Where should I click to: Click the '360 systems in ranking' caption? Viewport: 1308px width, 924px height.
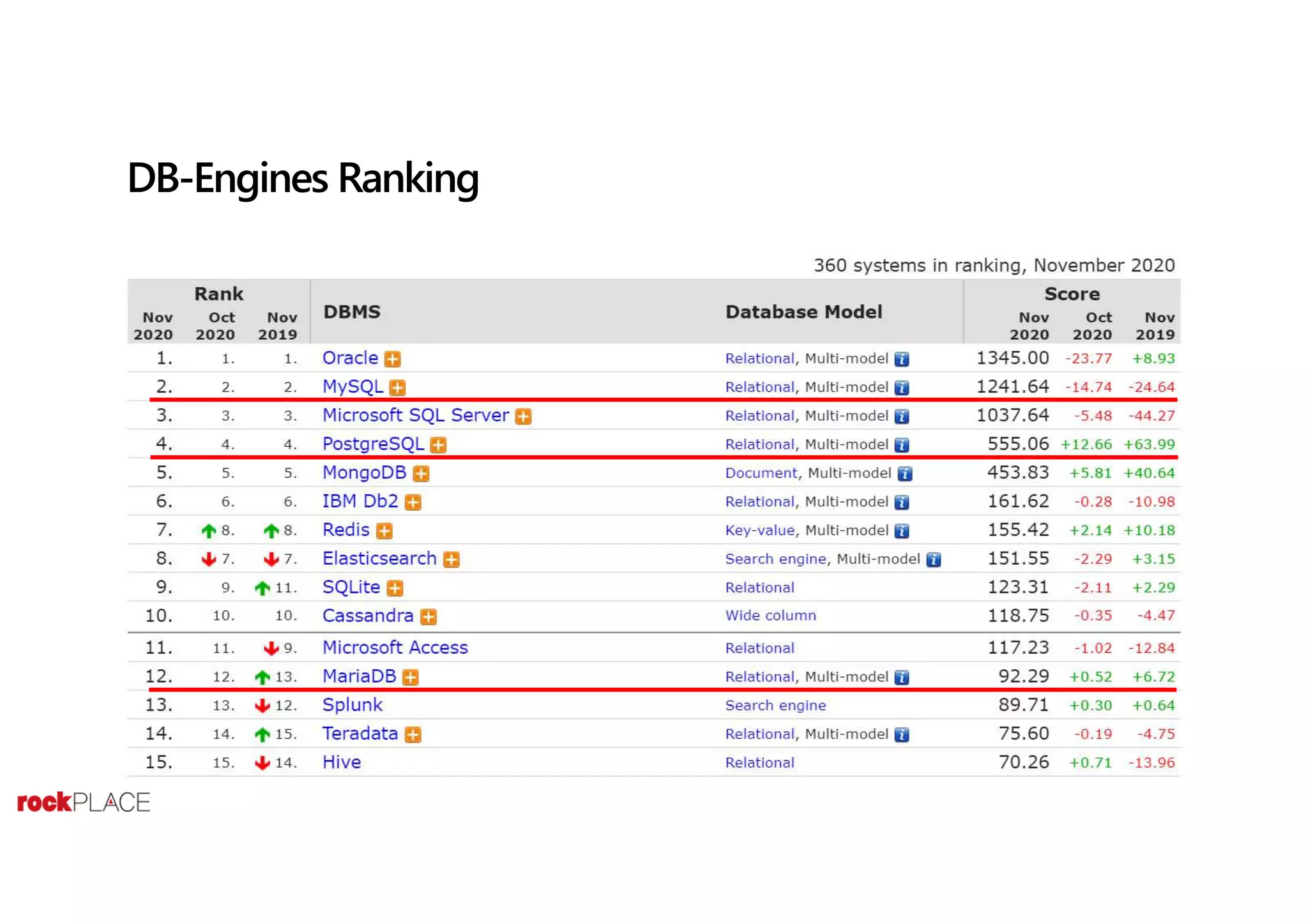coord(994,266)
